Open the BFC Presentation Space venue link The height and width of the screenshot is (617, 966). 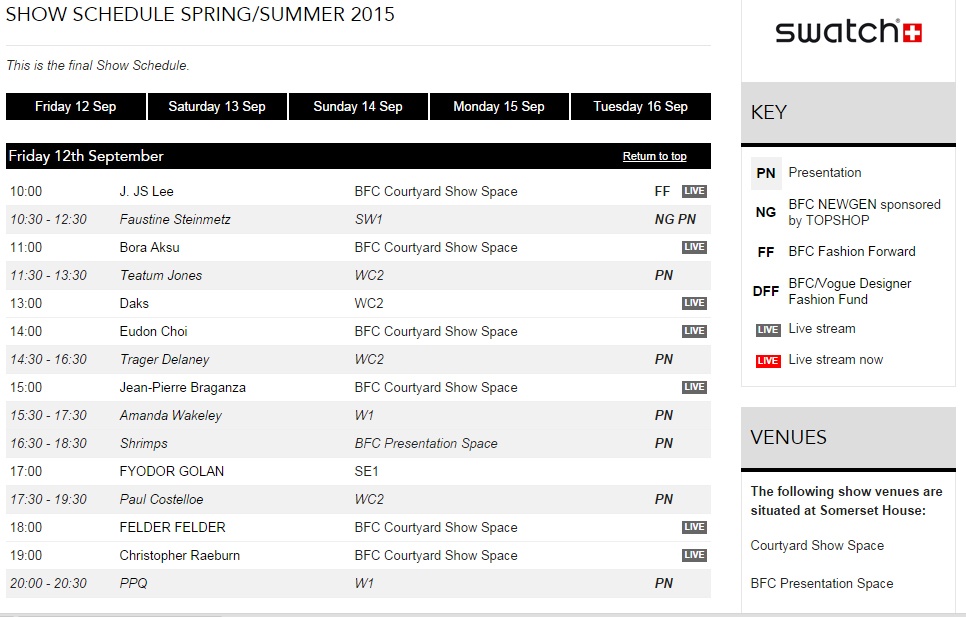(x=822, y=584)
